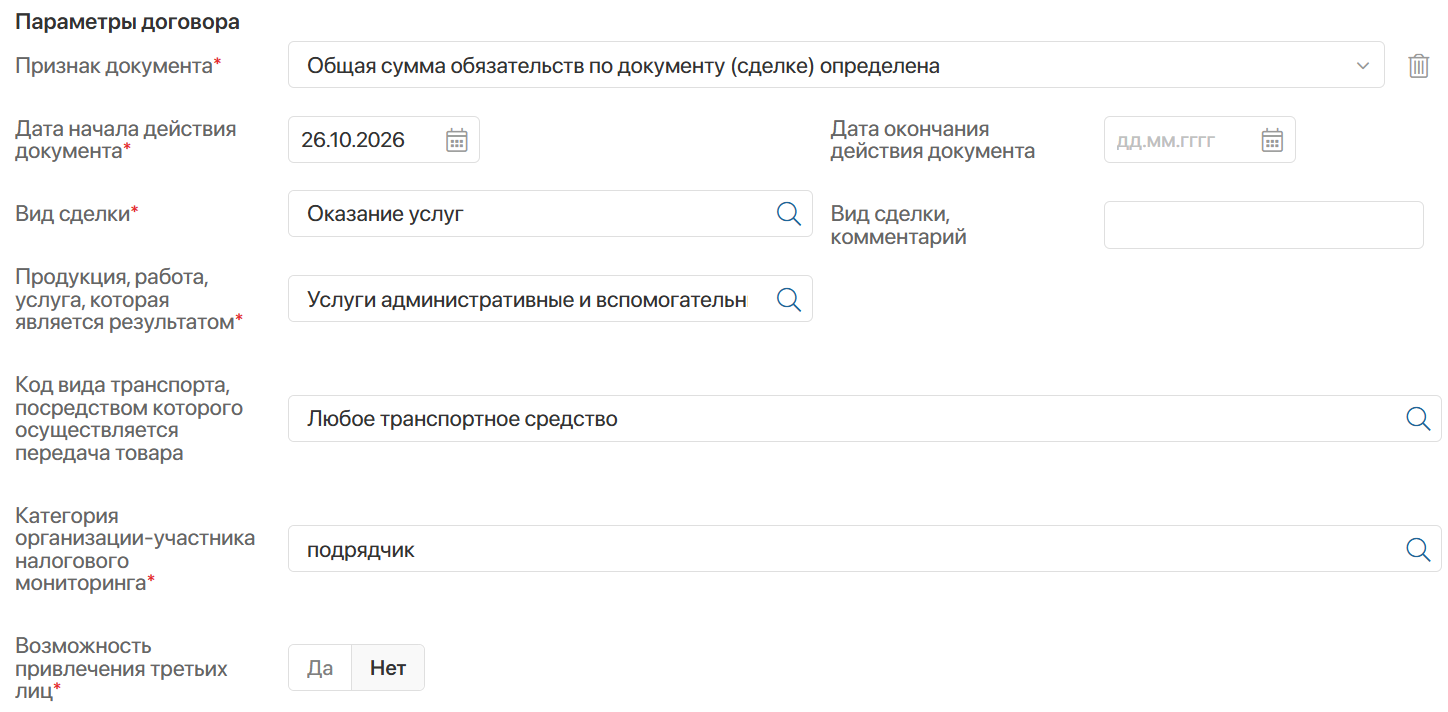Select Да for third-party involvement
The image size is (1448, 712).
click(x=320, y=668)
